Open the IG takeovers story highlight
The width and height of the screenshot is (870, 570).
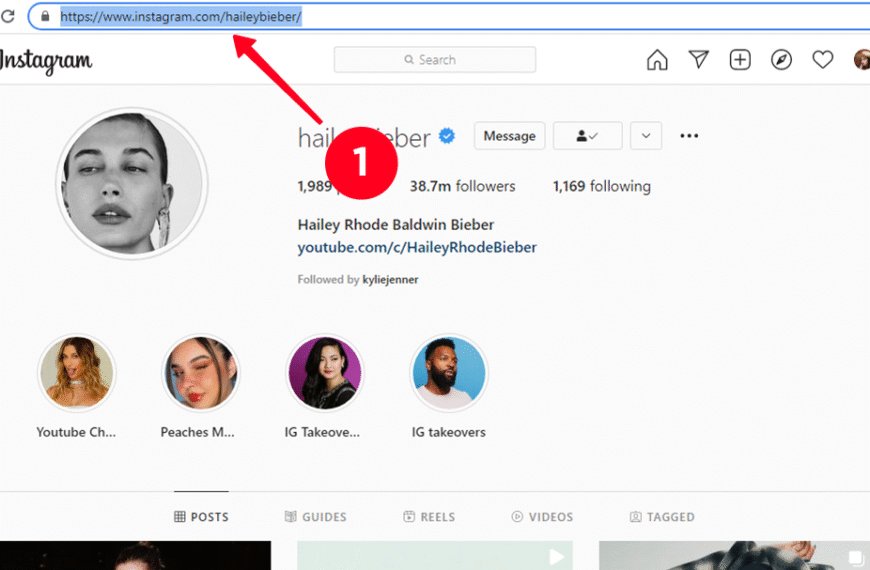point(449,372)
